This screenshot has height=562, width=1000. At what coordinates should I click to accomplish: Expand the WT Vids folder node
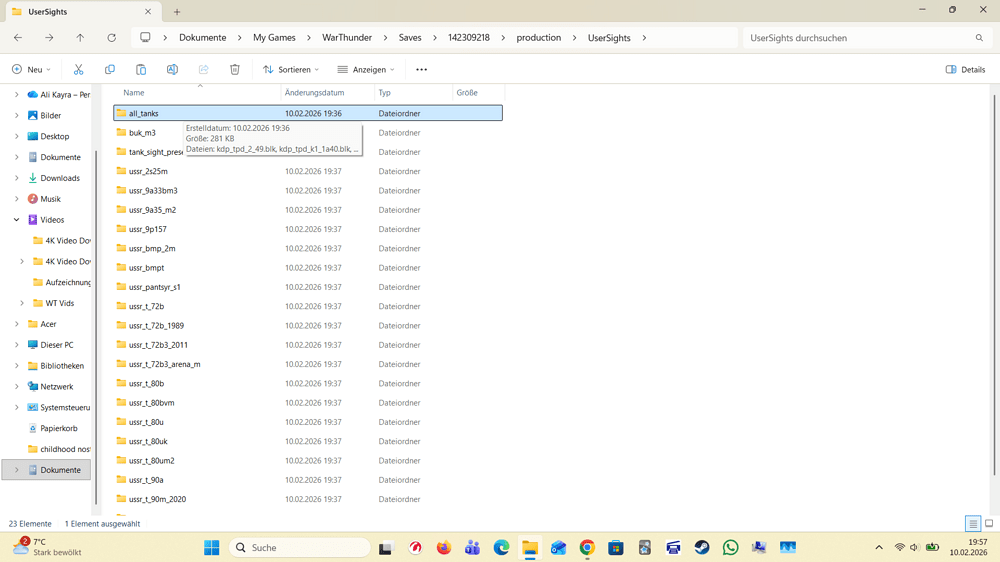[22, 303]
